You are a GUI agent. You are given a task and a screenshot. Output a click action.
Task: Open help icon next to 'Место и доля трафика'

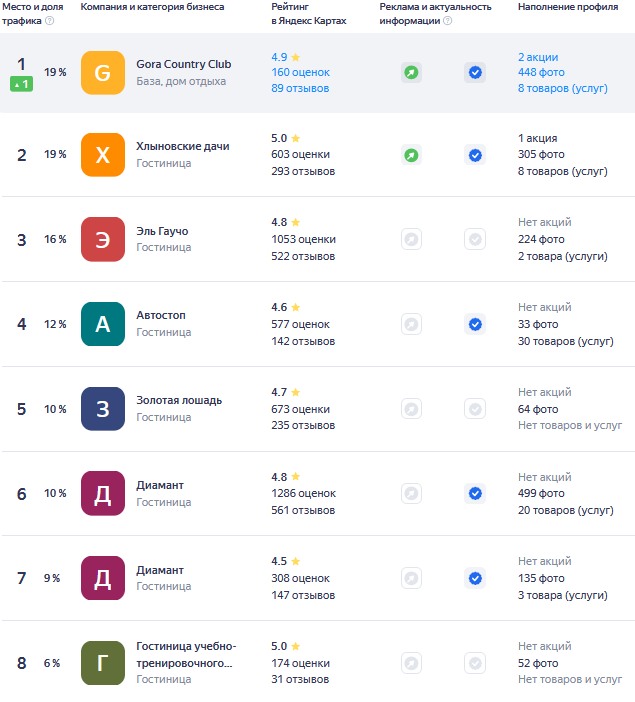point(50,21)
